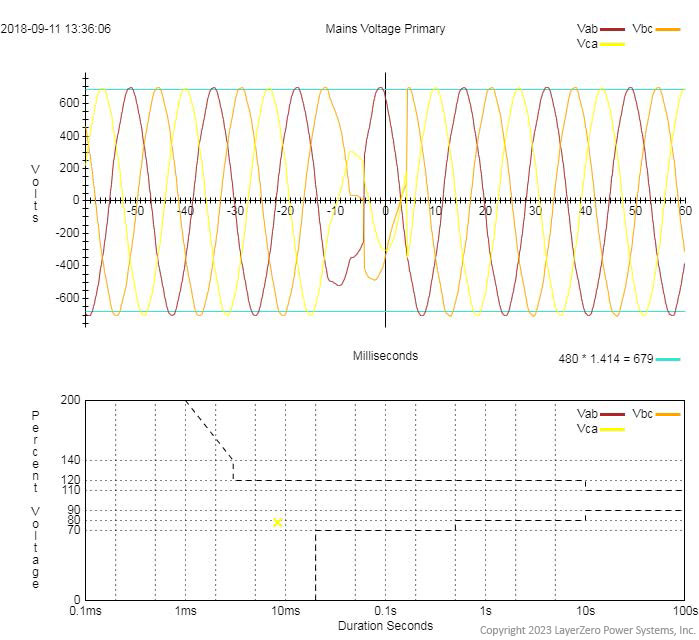Click the 100s duration axis label
The image size is (699, 640).
click(x=685, y=611)
